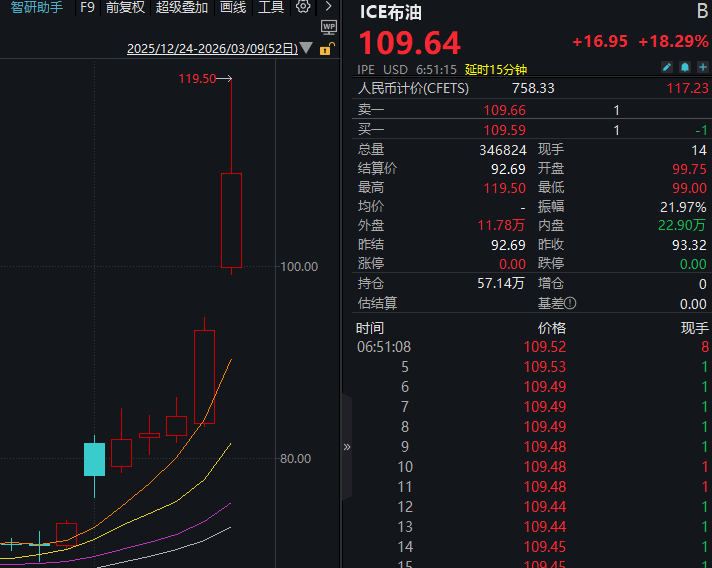
Task: Open the 画线 drawing menu
Action: pyautogui.click(x=233, y=7)
